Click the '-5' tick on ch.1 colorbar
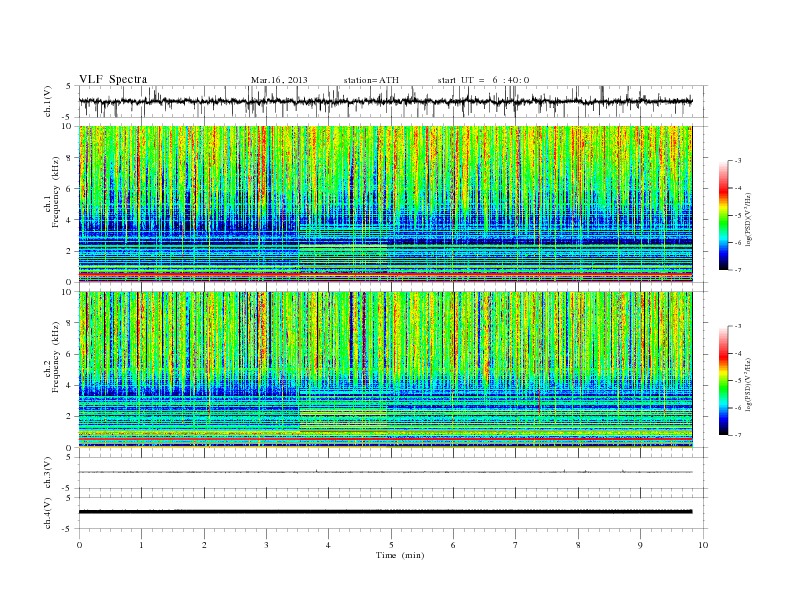The height and width of the screenshot is (612, 792). pos(738,216)
